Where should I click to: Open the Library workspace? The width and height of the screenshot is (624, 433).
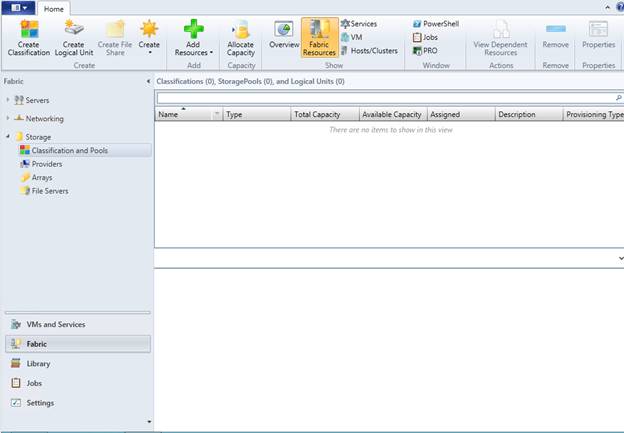pyautogui.click(x=78, y=363)
